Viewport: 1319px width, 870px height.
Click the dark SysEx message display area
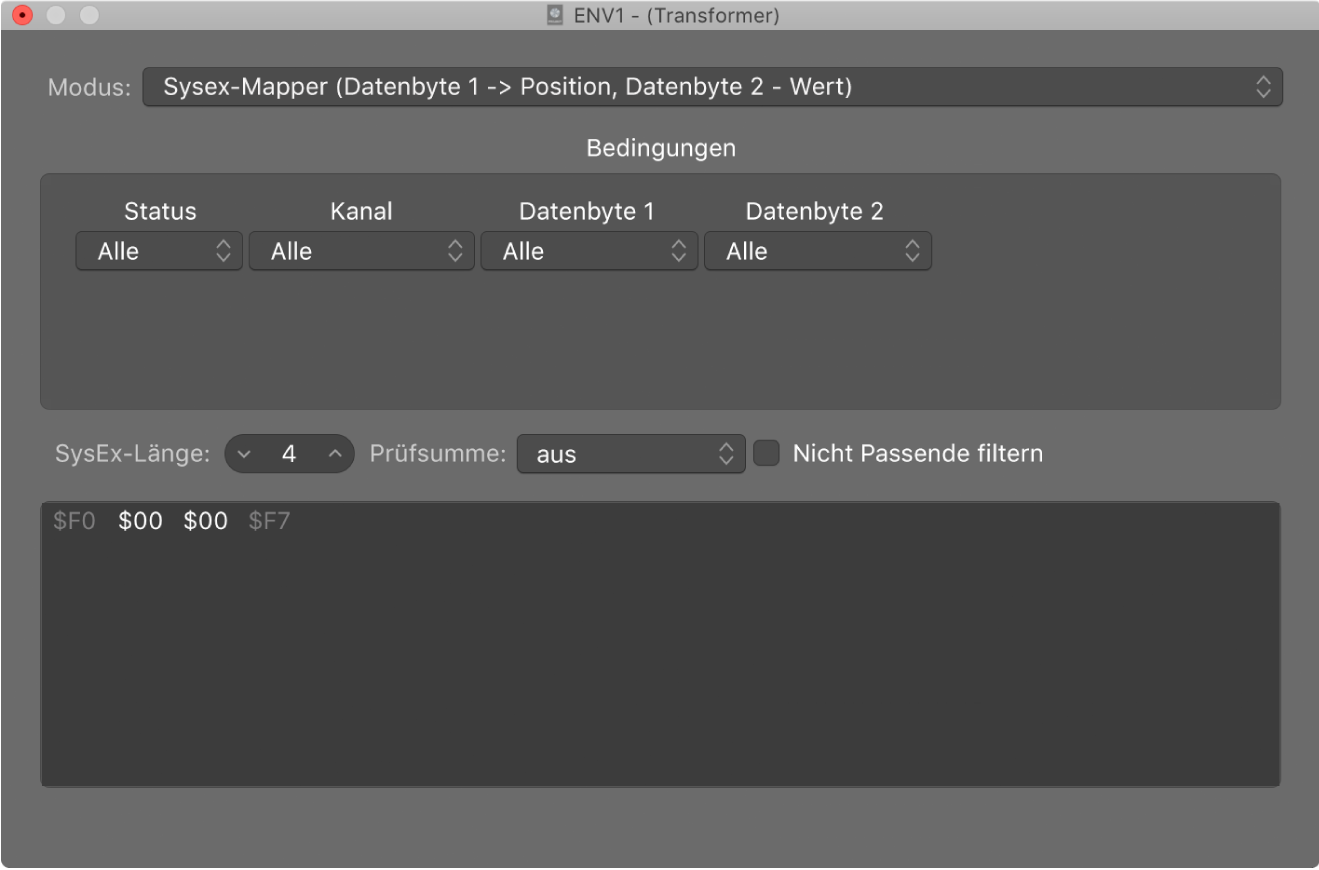(x=660, y=650)
